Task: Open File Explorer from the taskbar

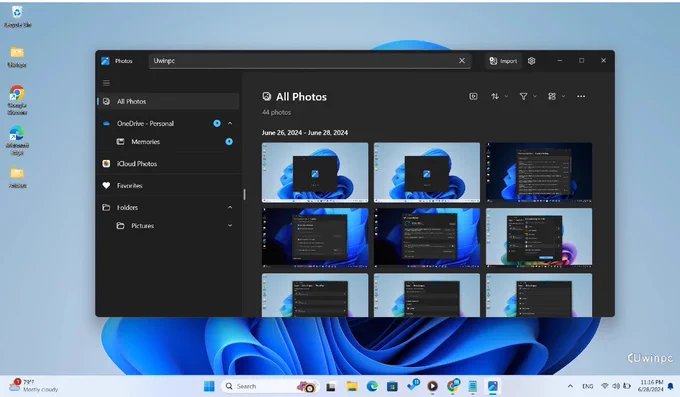Action: (x=352, y=386)
